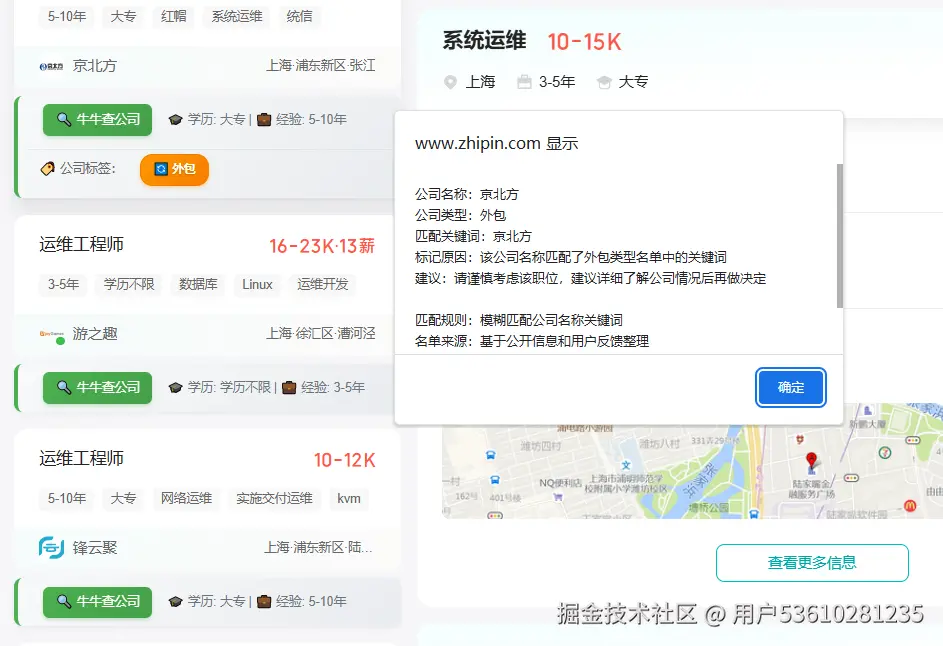Click the graduation cap icon beside 大专
Viewport: 943px width, 646px height.
(605, 81)
